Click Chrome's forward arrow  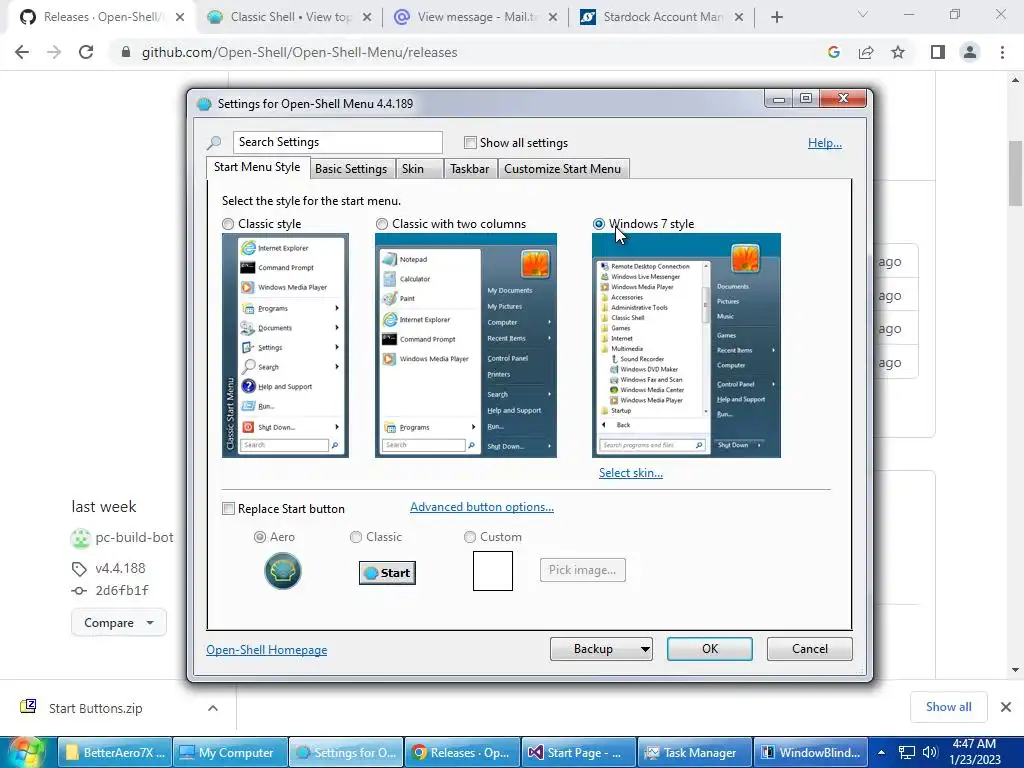tap(54, 52)
